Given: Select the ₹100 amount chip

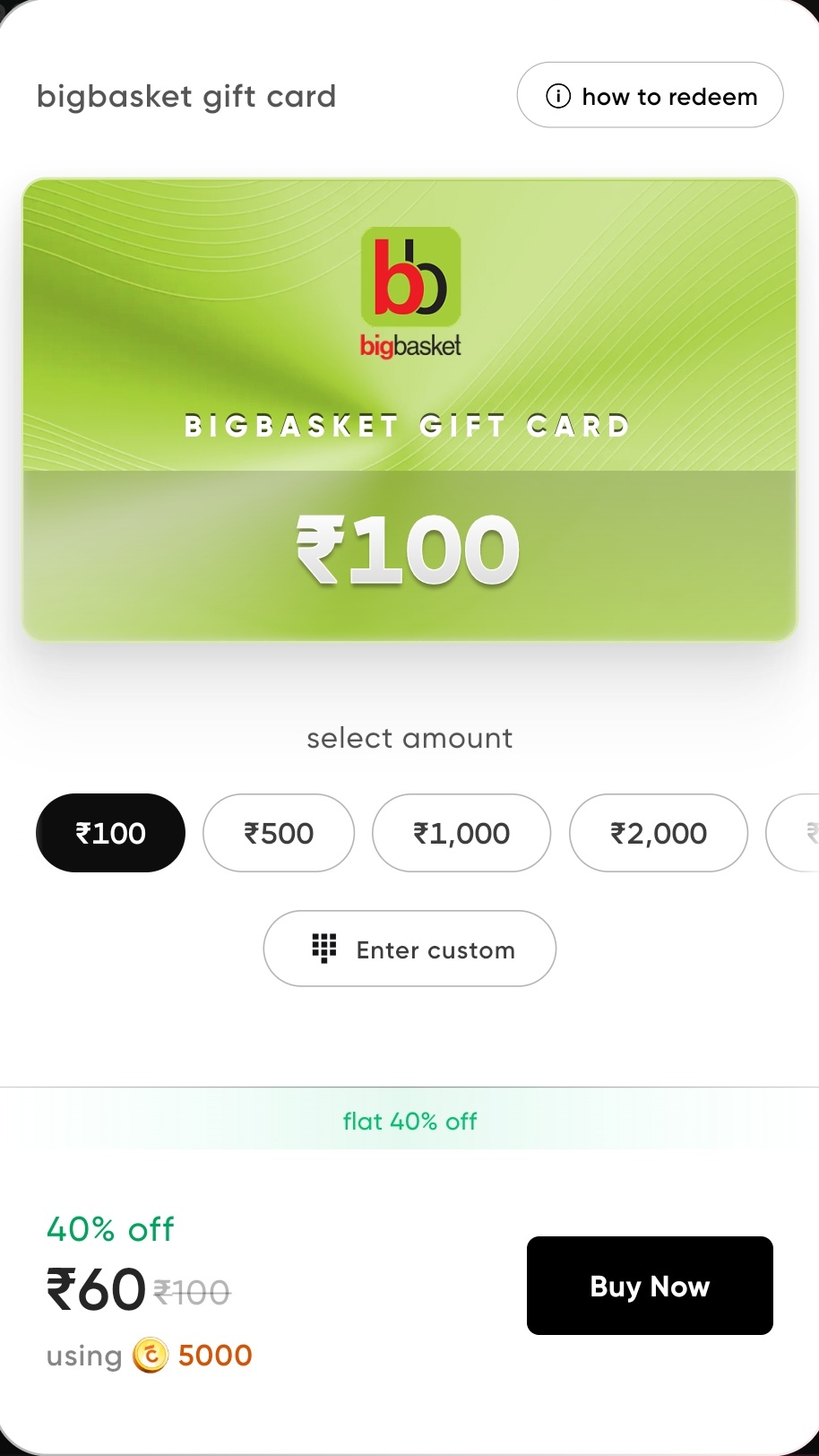Looking at the screenshot, I should pyautogui.click(x=110, y=833).
